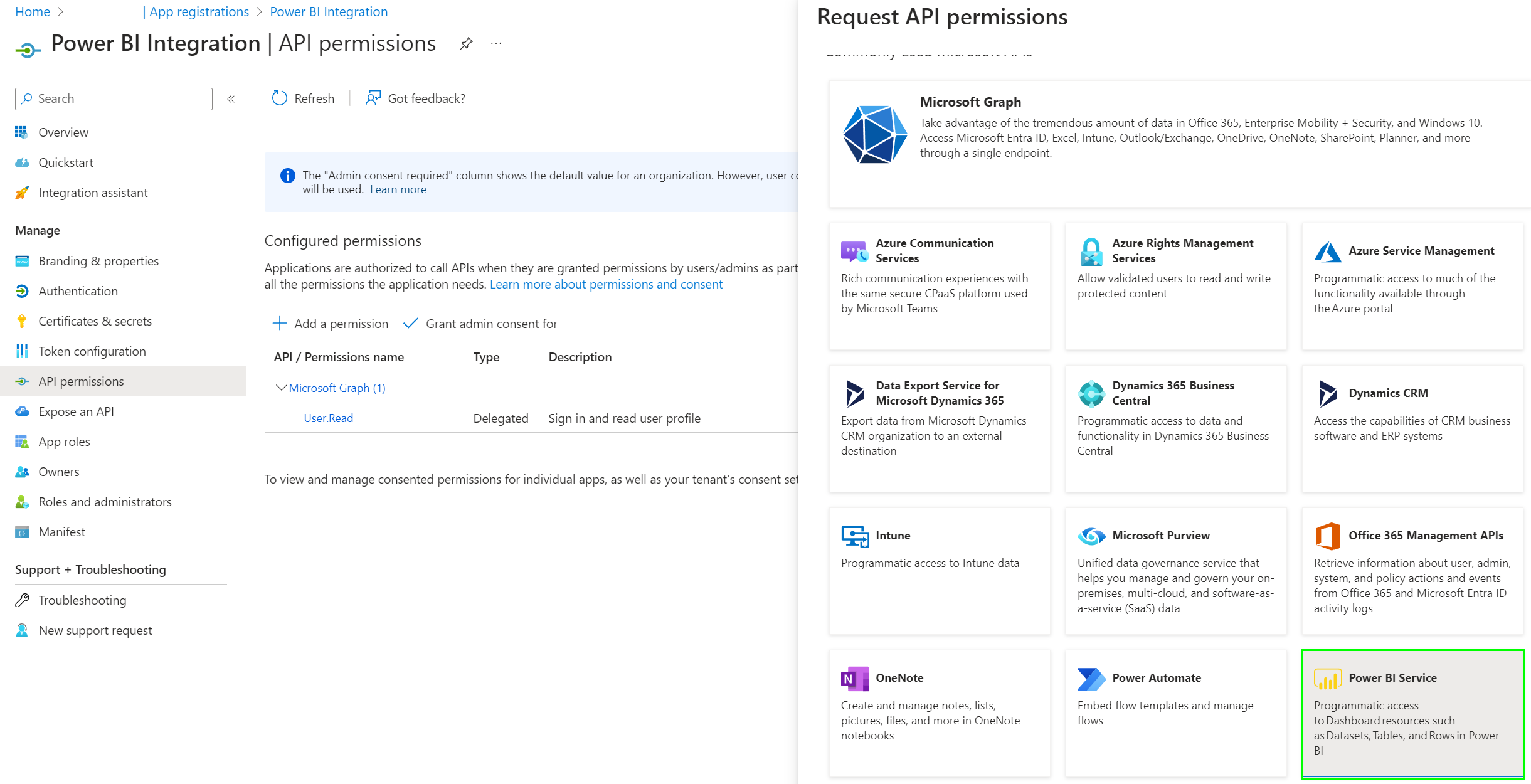Screen dimensions: 1531x784
Task: Click the Office 365 logo icon
Action: (1328, 536)
